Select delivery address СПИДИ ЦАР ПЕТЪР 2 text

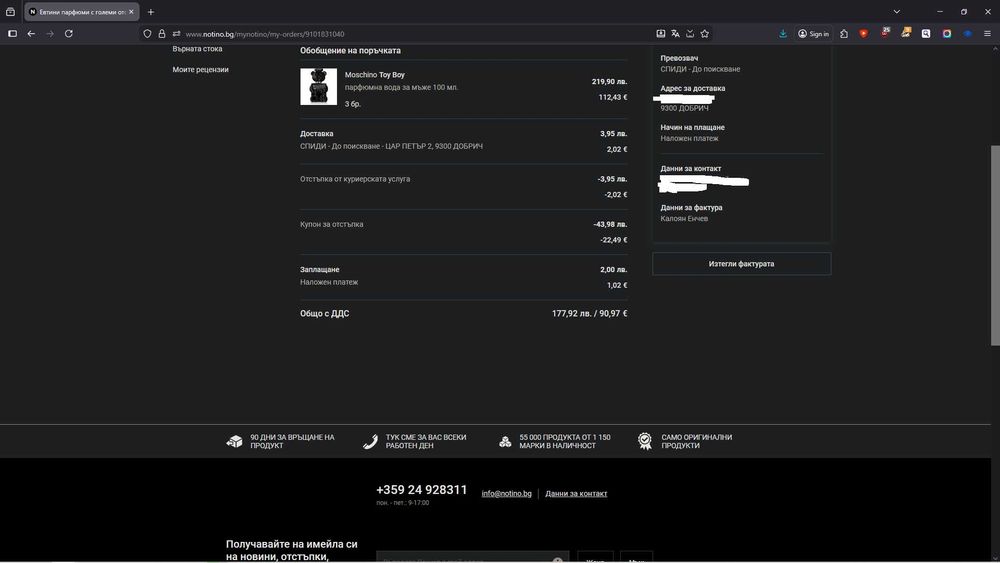392,146
